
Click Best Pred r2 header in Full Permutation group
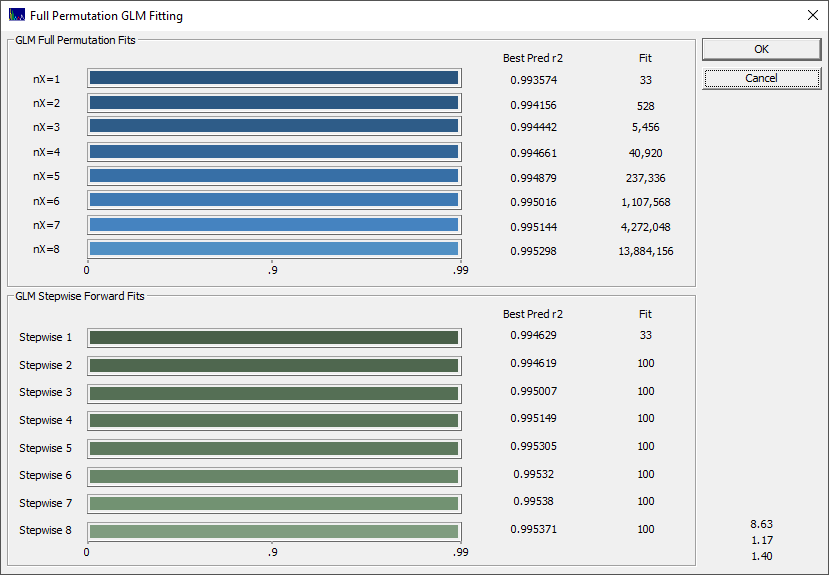[x=533, y=58]
